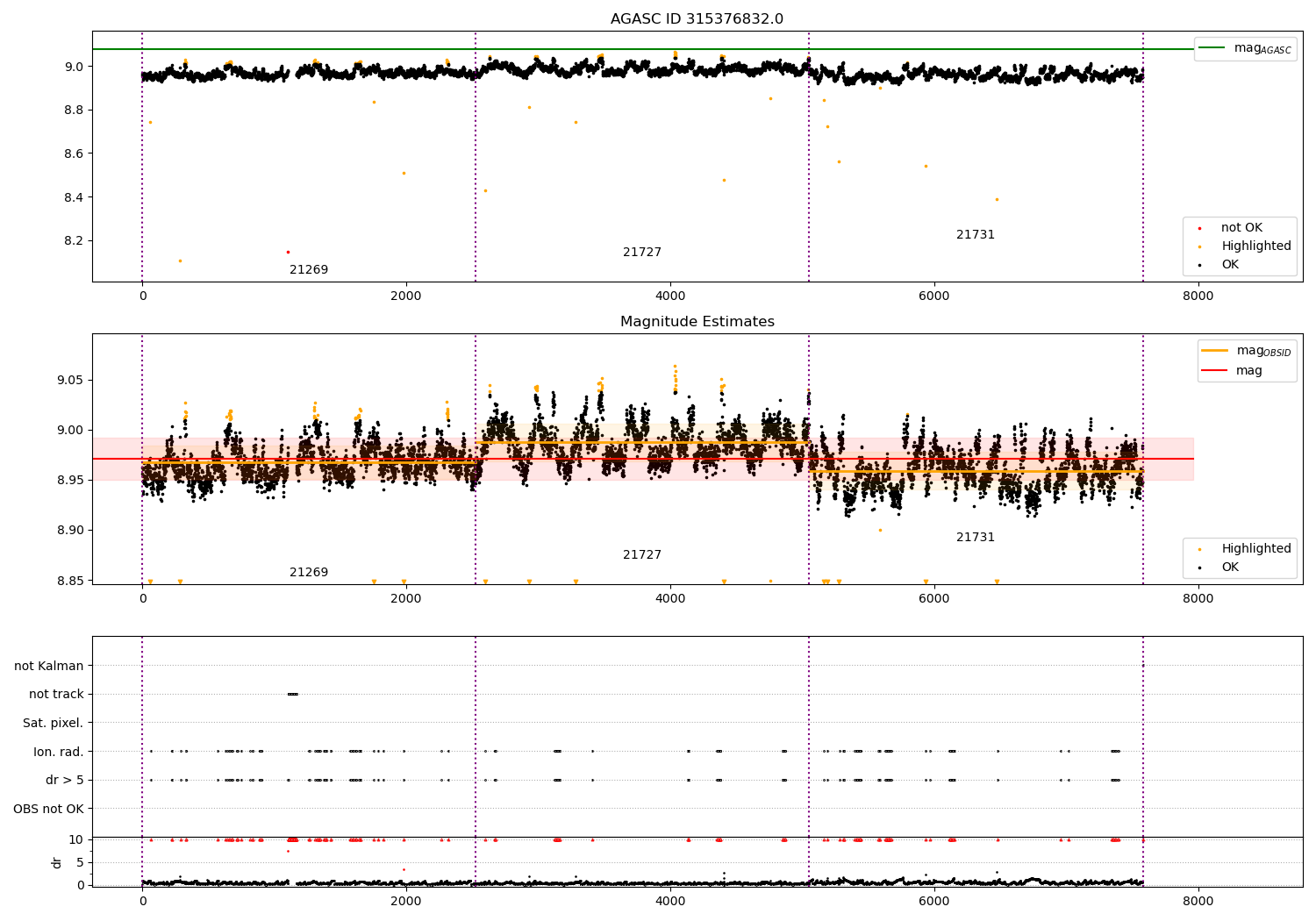Click the black markers on the 'not track' row

(293, 695)
